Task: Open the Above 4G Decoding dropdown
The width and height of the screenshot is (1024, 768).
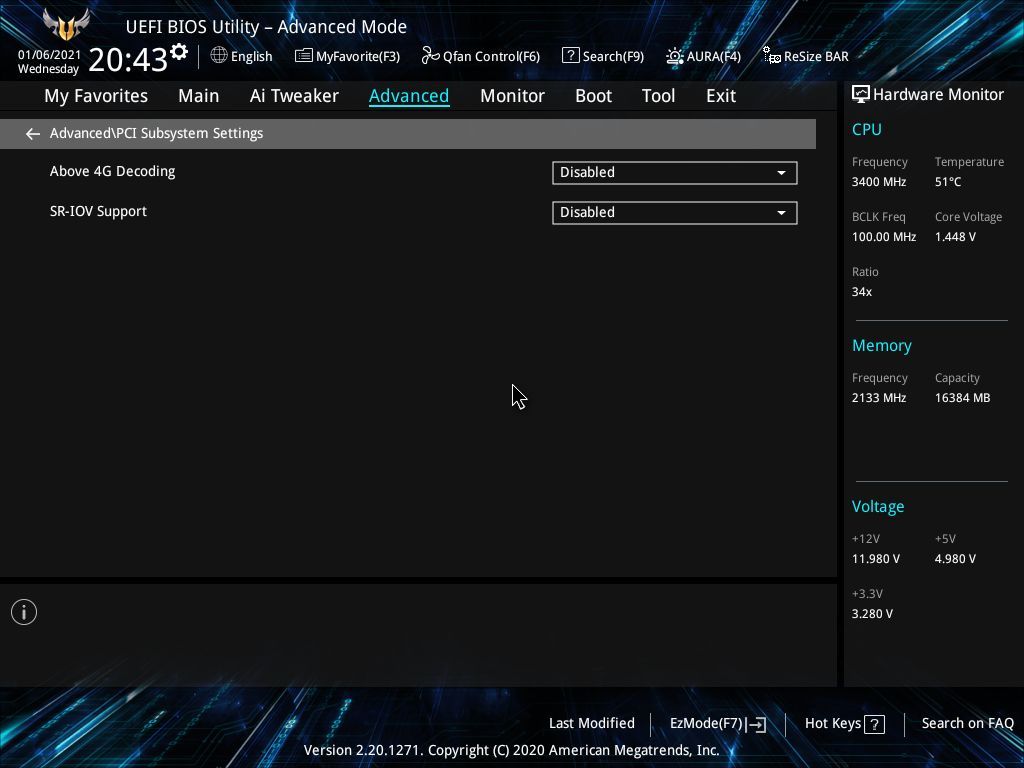Action: tap(675, 173)
